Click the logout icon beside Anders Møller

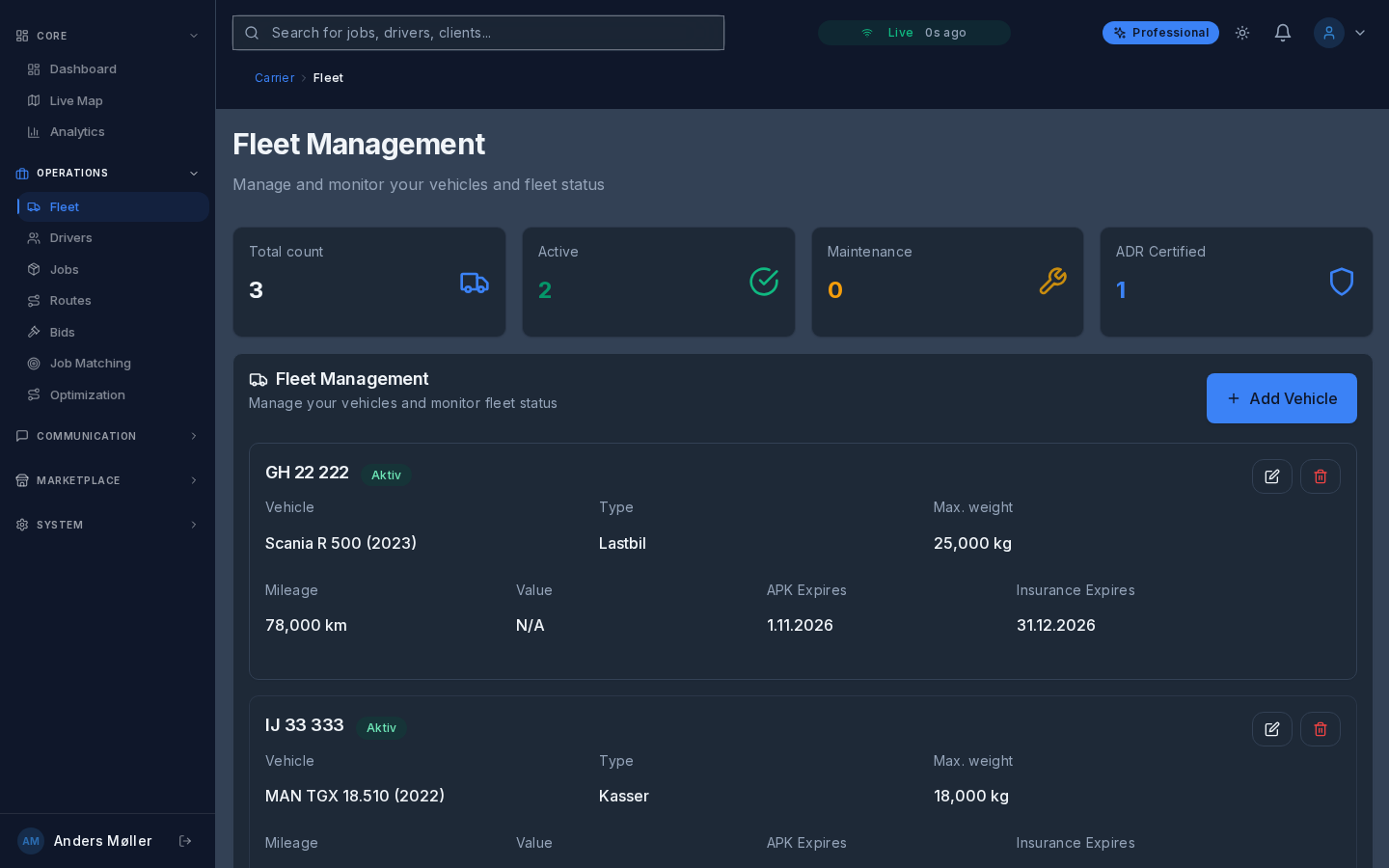(x=185, y=841)
